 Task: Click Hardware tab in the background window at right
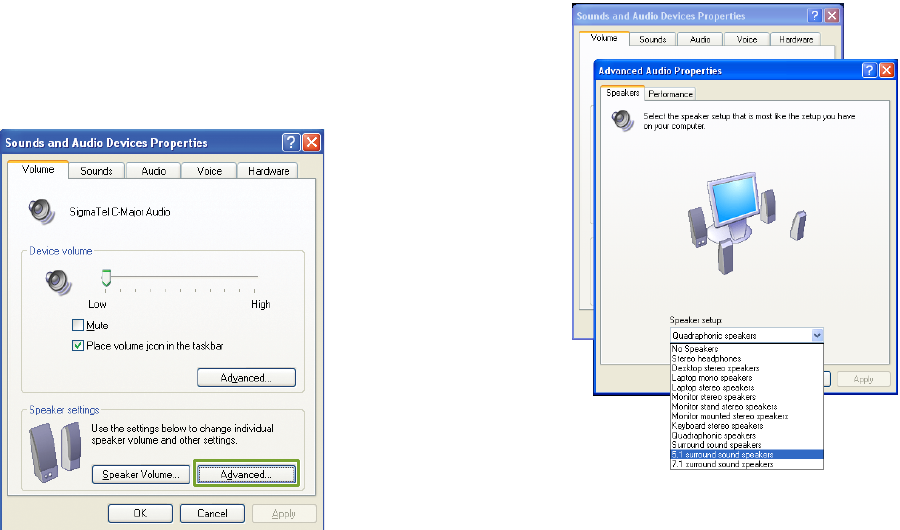pos(796,40)
